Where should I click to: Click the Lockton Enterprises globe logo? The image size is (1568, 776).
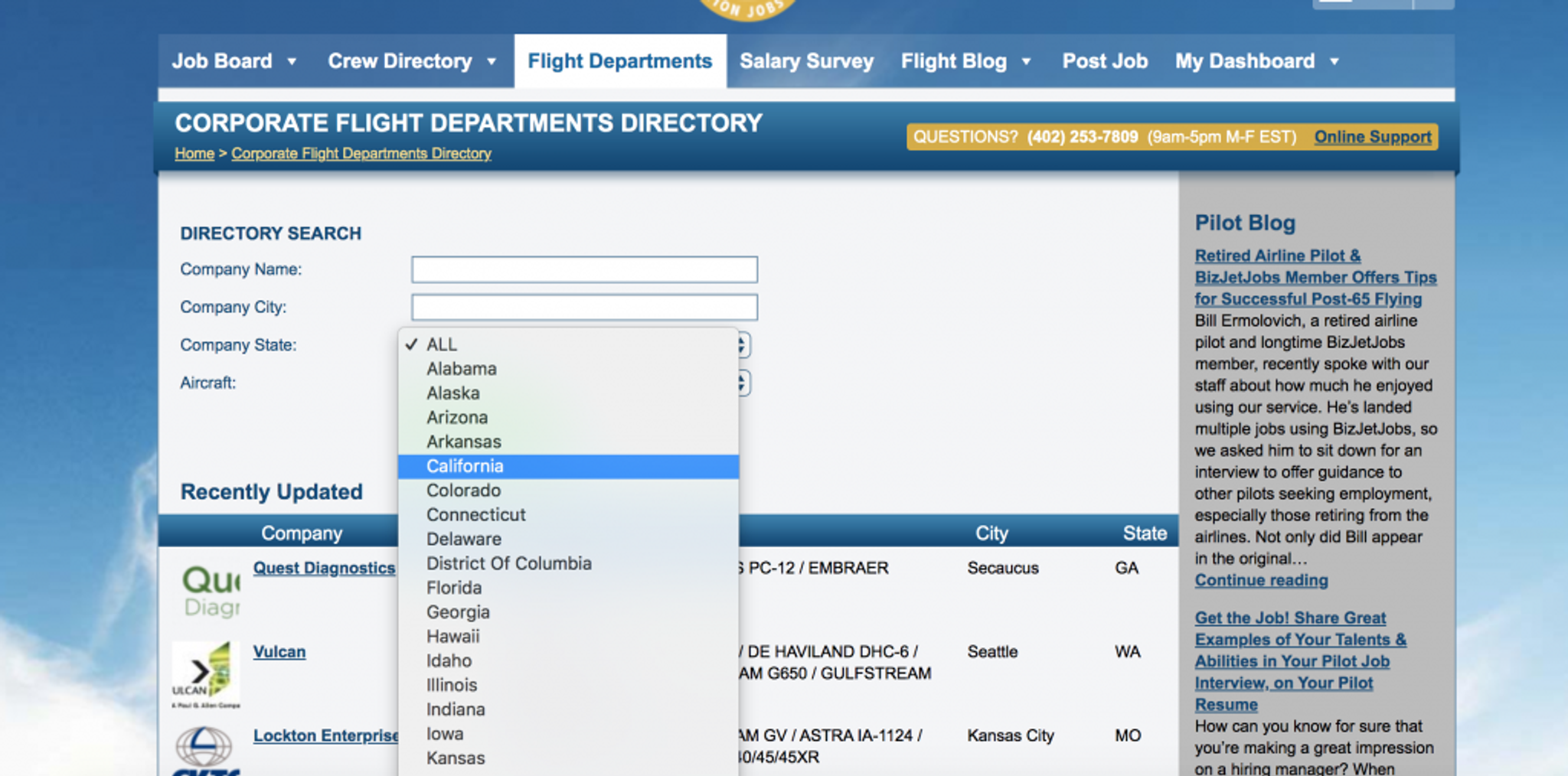tap(204, 750)
